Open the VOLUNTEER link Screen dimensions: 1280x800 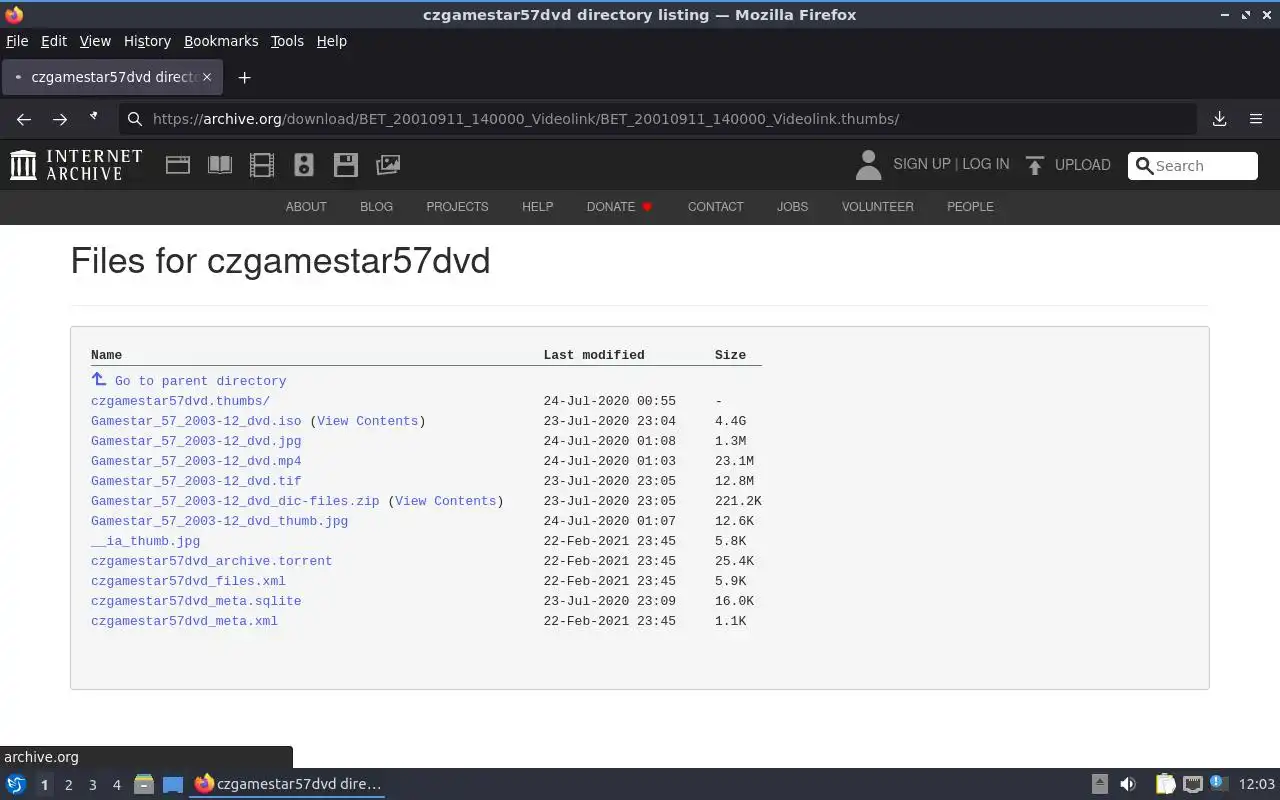point(877,207)
